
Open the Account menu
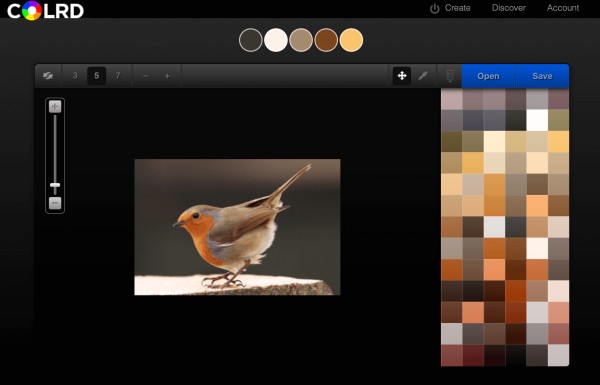pyautogui.click(x=563, y=8)
